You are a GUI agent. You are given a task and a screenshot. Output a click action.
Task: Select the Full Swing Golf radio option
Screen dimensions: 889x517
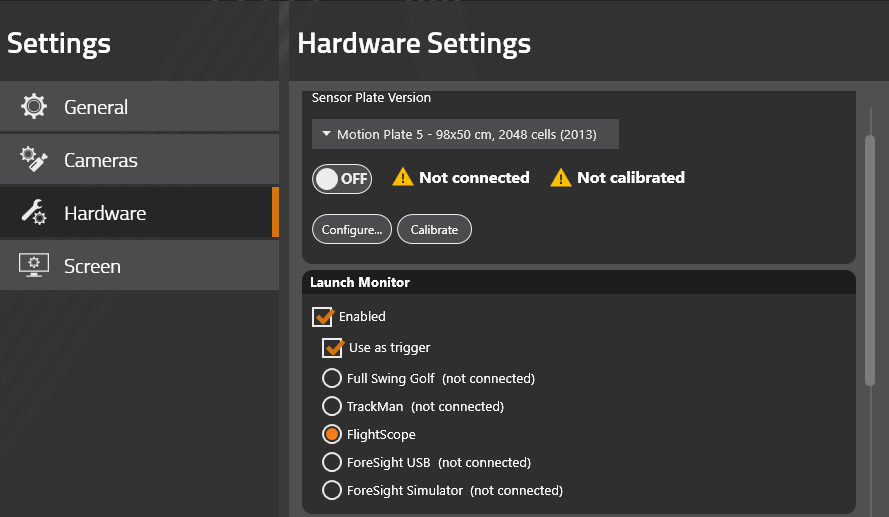(x=332, y=378)
